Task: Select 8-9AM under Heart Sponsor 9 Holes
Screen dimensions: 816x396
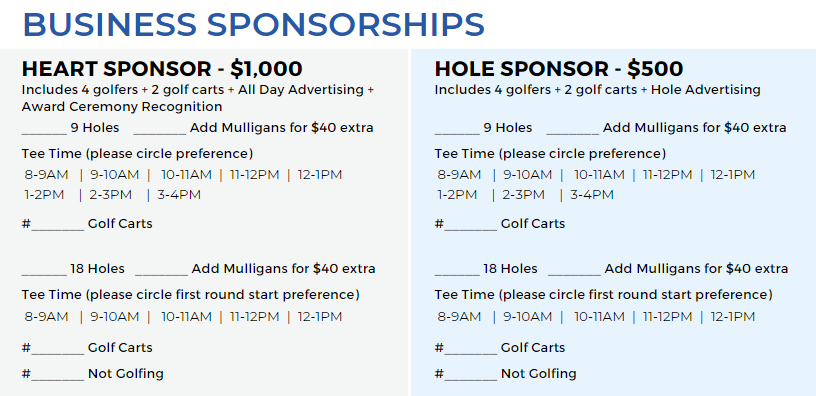Action: [46, 175]
